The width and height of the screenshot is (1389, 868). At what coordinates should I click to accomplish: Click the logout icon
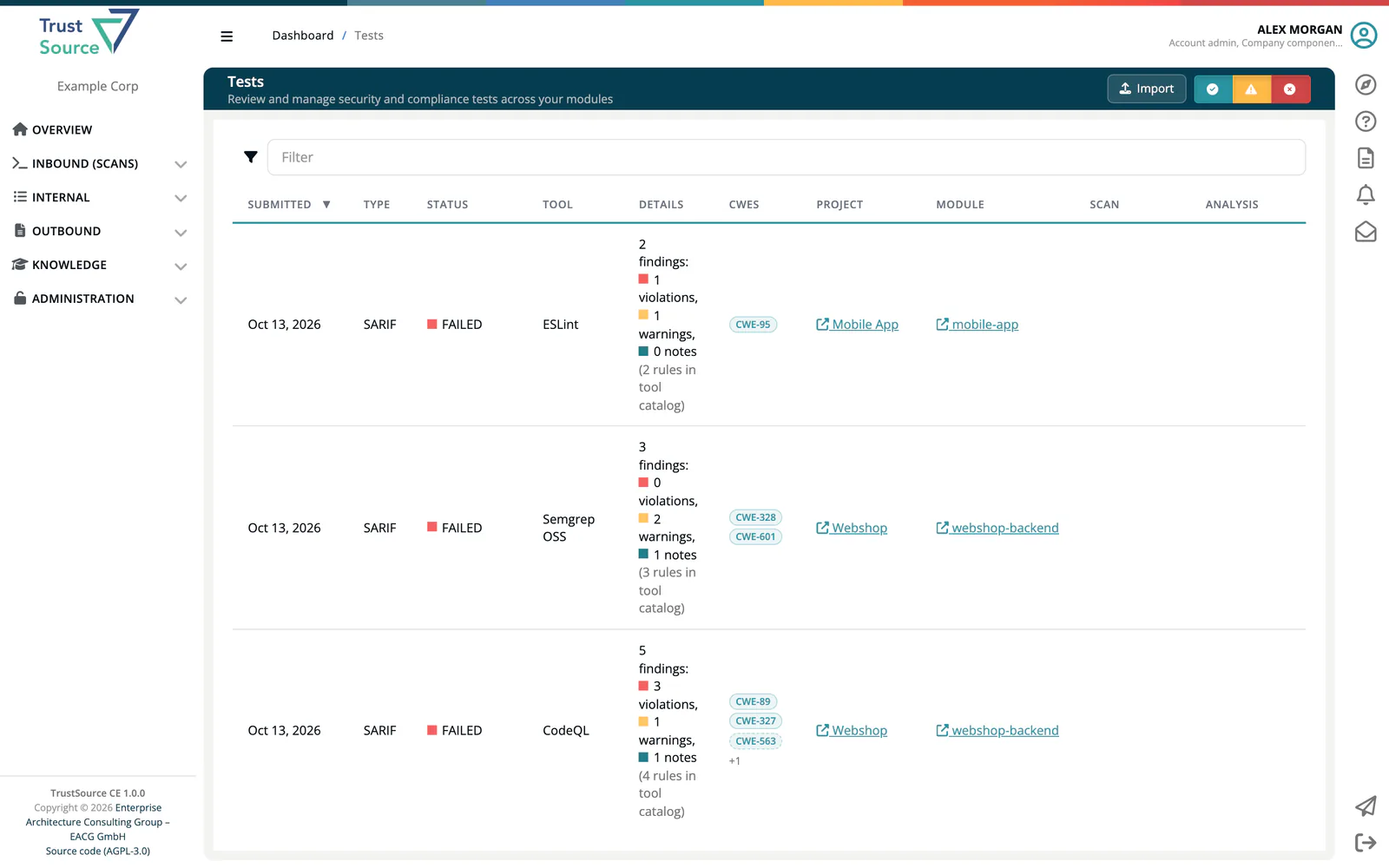[1366, 843]
